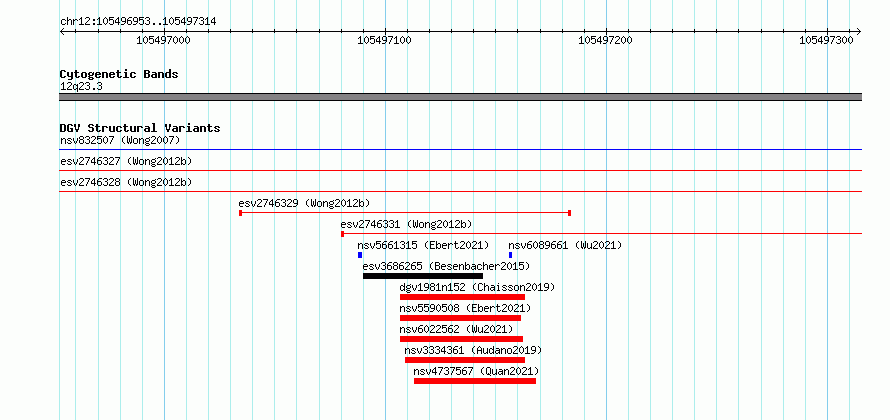Viewport: 890px width, 420px height.
Task: Open the nsv6022562 (Wu2021) label
Action: tap(456, 329)
